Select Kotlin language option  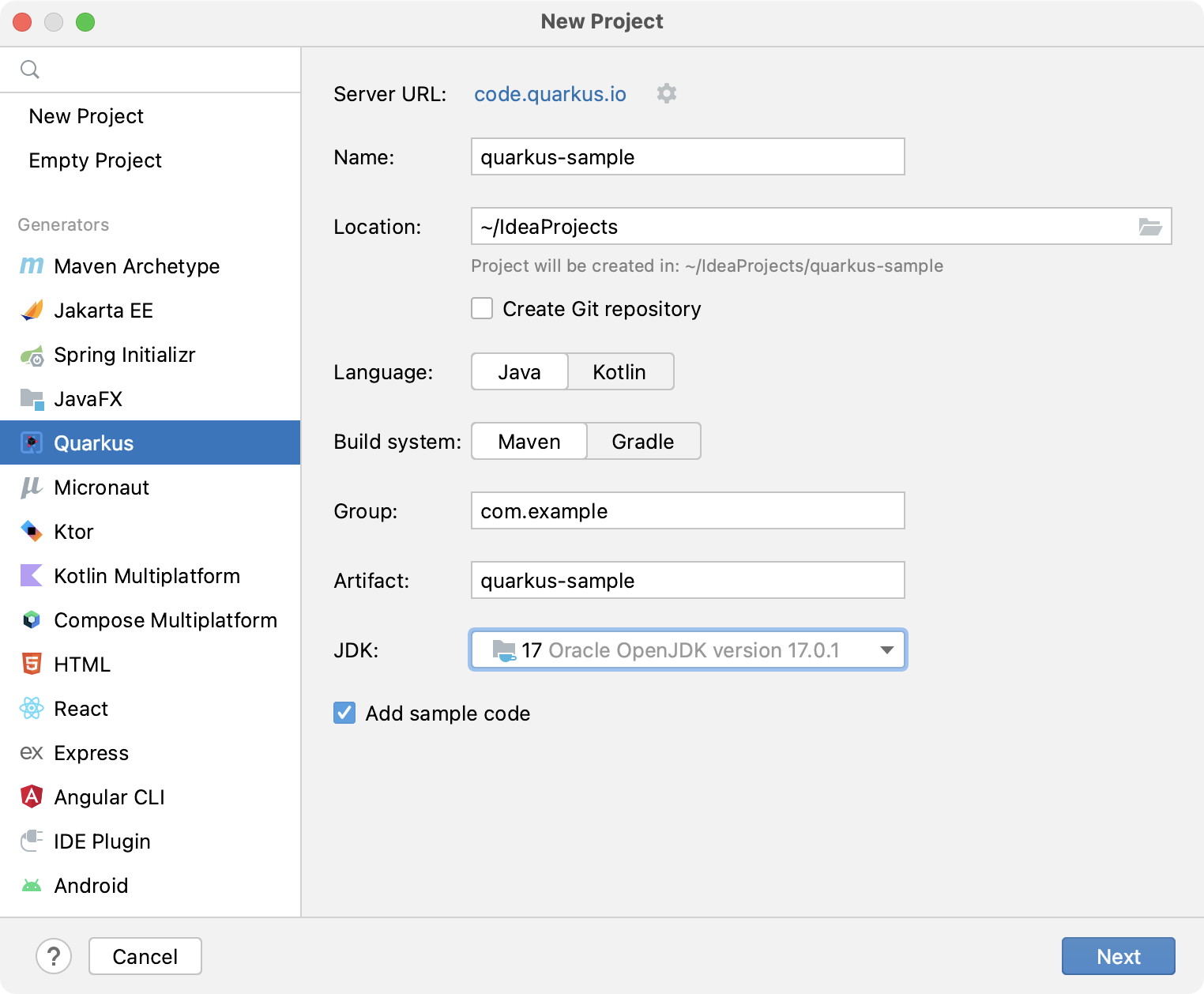click(x=620, y=371)
